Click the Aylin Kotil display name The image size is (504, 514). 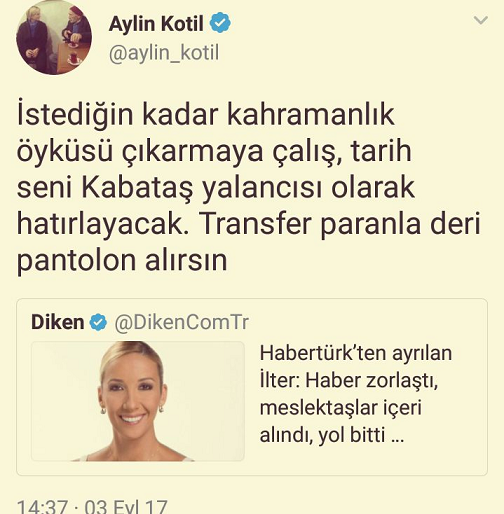pyautogui.click(x=156, y=24)
